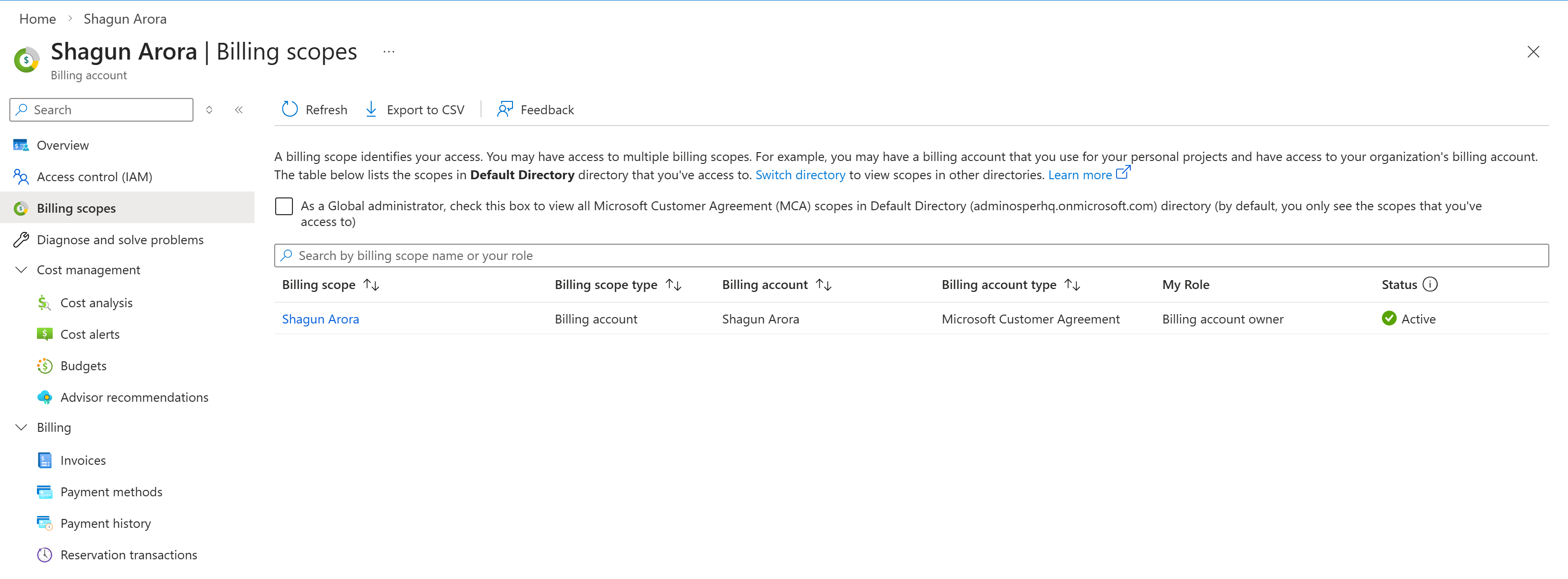The width and height of the screenshot is (1568, 579).
Task: Open the Advisor recommendations cloud icon
Action: [44, 397]
